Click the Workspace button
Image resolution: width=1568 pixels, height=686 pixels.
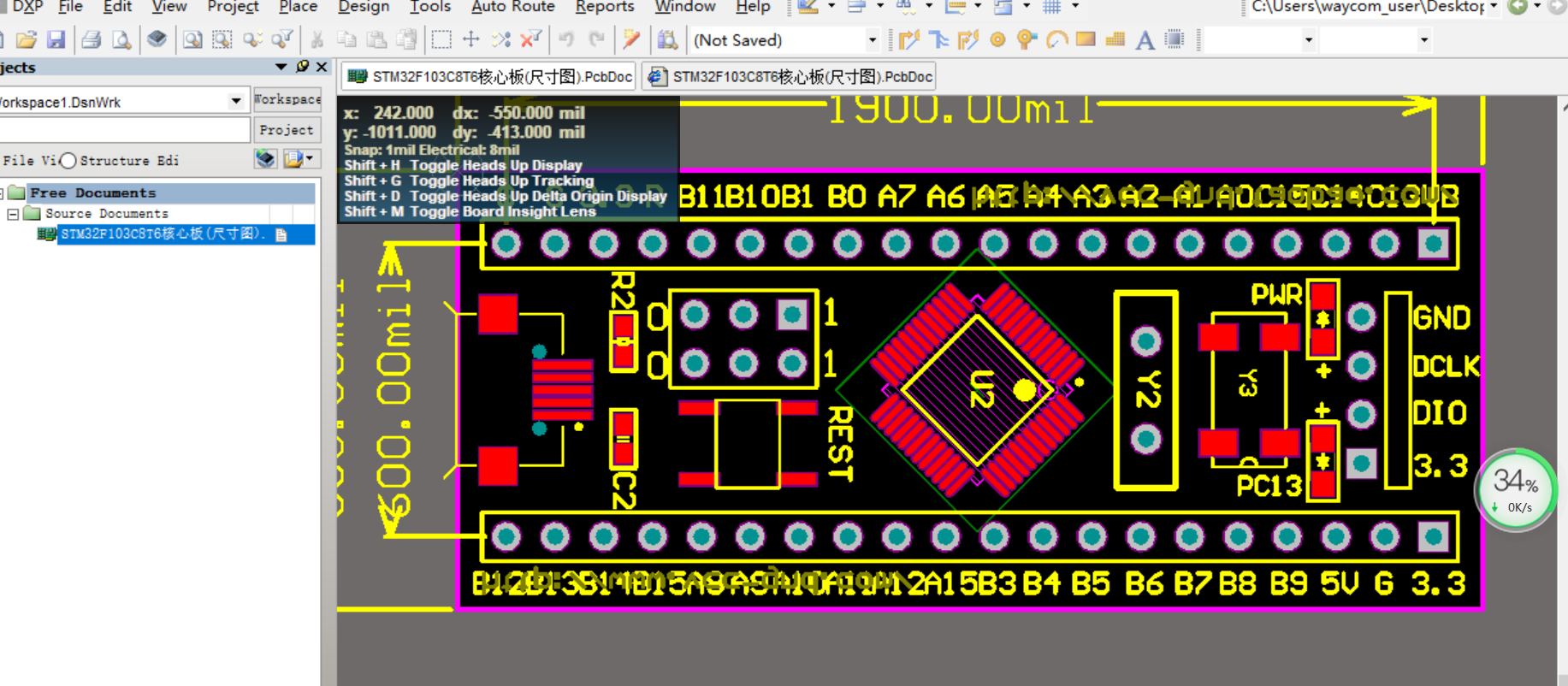click(287, 100)
